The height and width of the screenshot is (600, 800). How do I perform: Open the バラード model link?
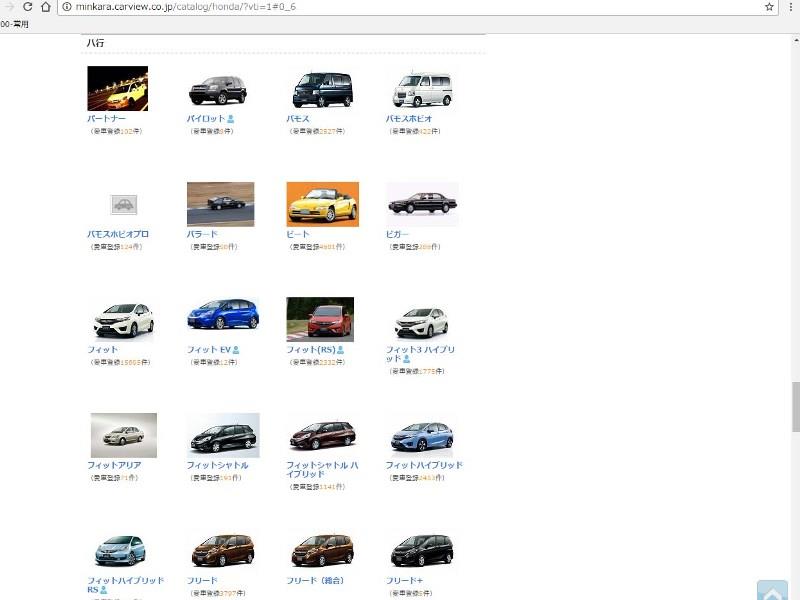click(x=202, y=234)
